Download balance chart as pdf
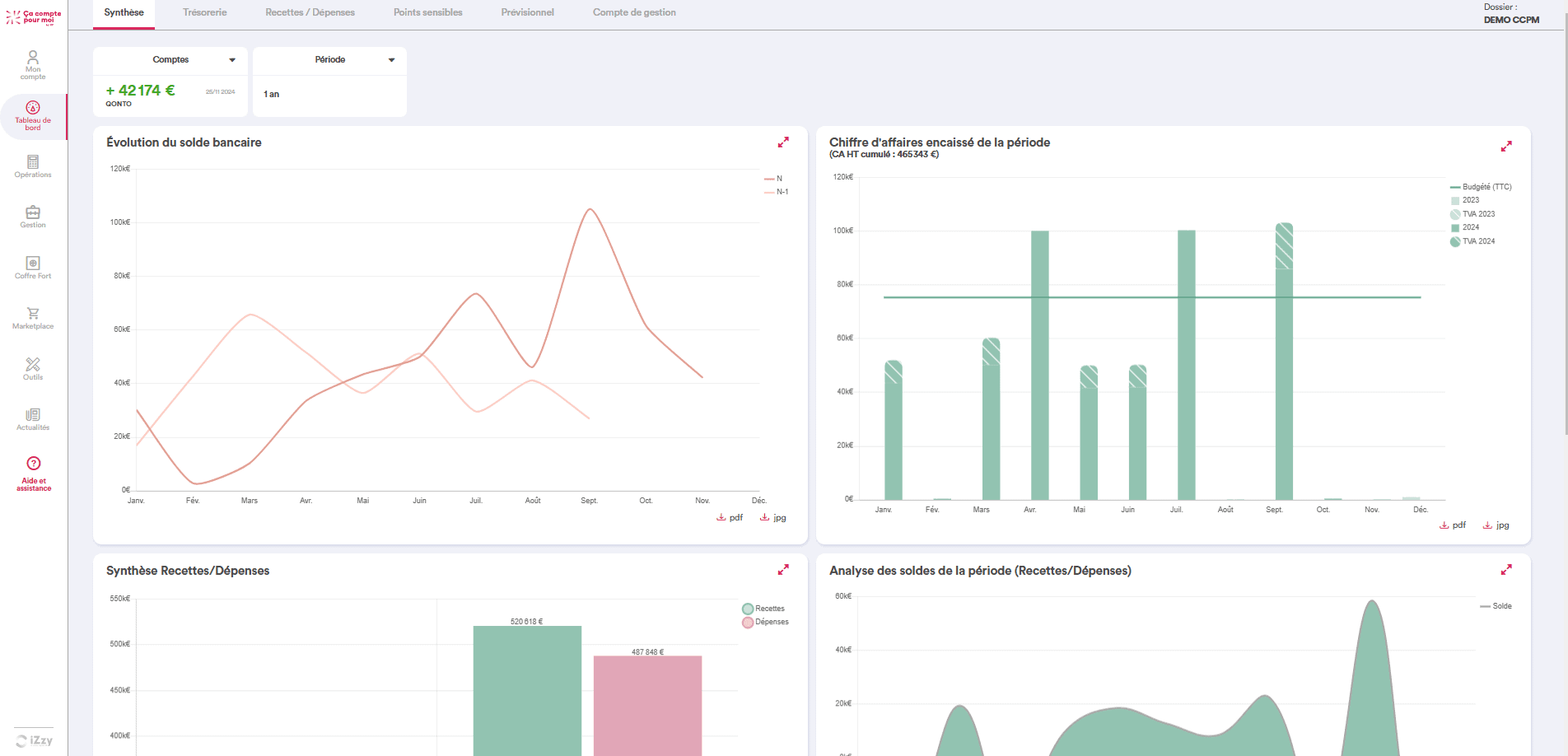The height and width of the screenshot is (756, 1568). [x=730, y=518]
